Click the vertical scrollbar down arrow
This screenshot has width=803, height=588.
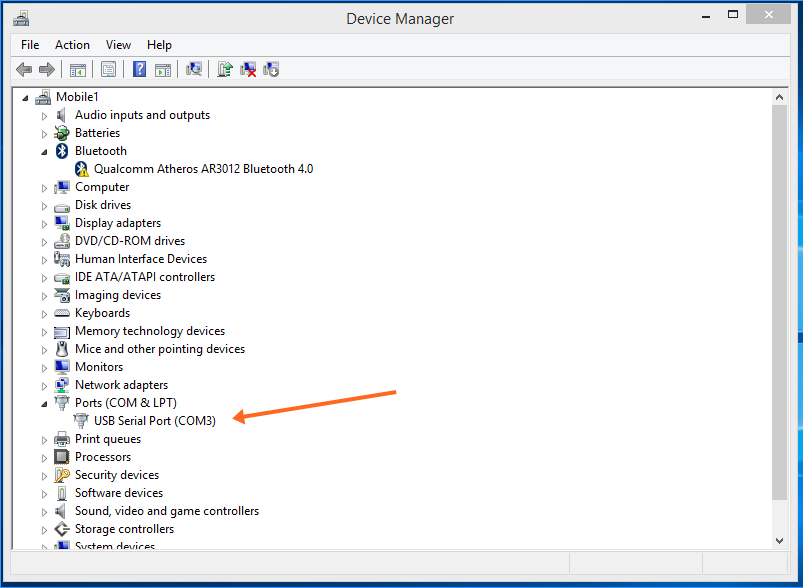pos(781,540)
